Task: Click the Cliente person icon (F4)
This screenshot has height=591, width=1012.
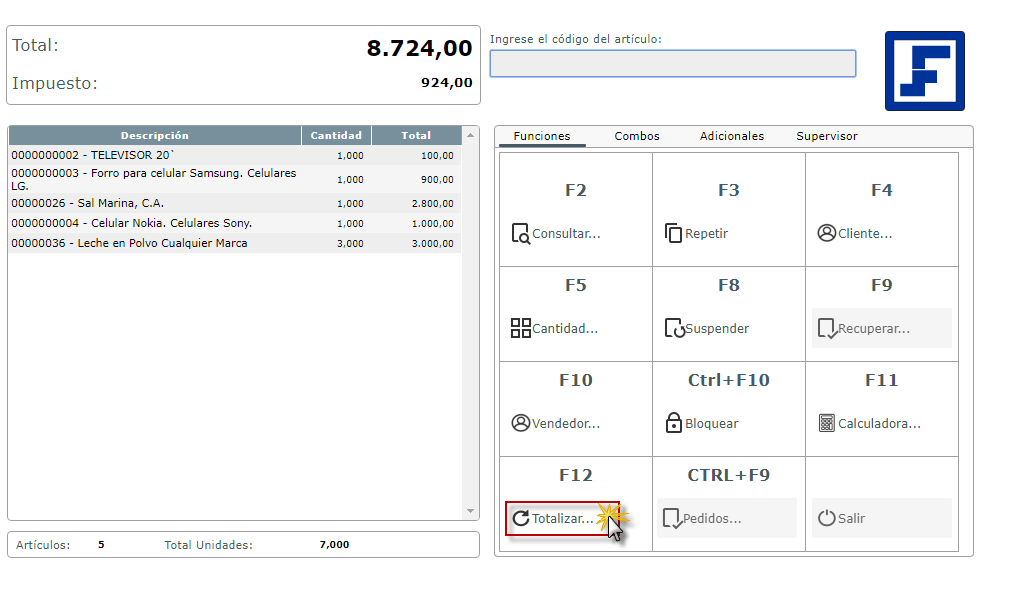Action: click(826, 233)
